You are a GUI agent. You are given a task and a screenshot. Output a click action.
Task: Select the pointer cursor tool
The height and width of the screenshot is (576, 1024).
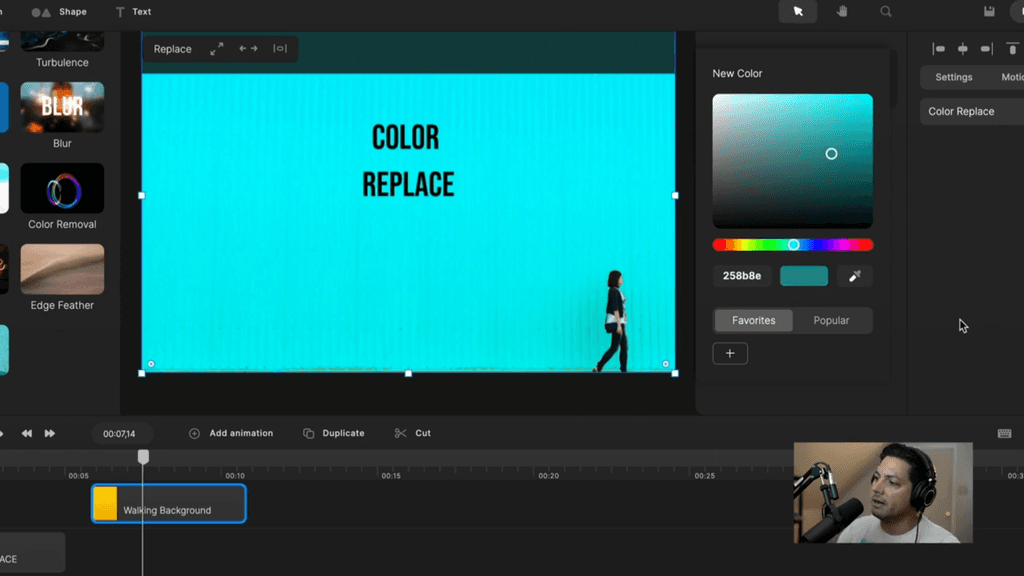pos(798,12)
